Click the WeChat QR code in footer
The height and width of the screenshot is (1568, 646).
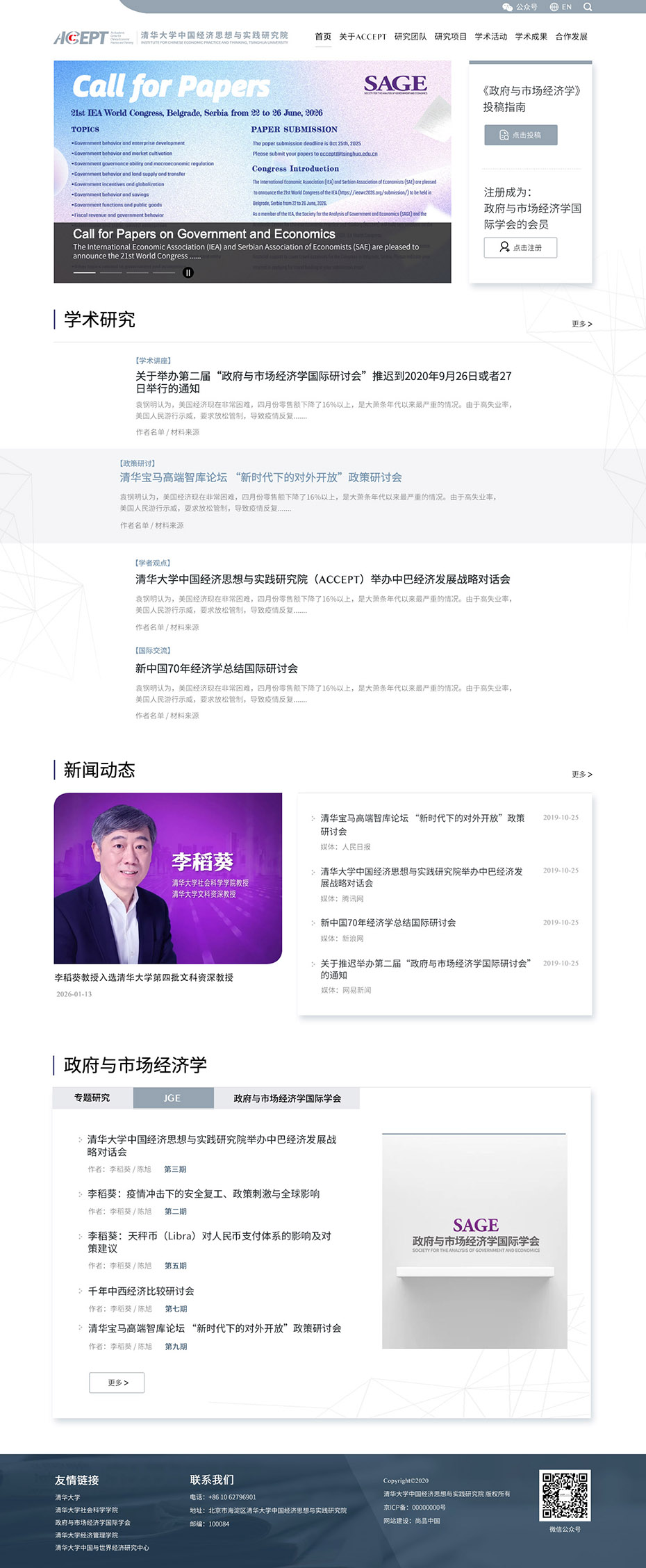(565, 1495)
